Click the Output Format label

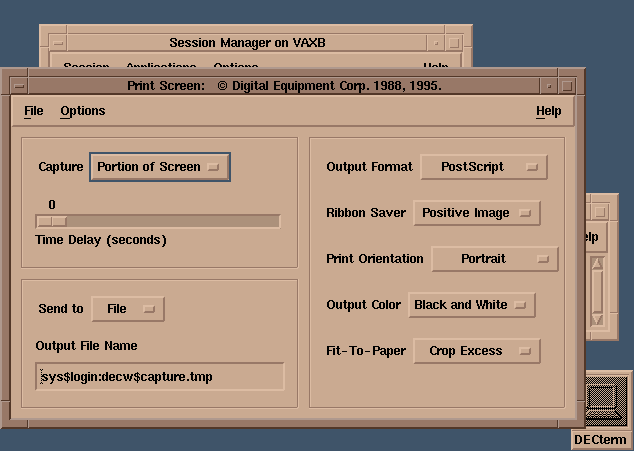pos(370,167)
